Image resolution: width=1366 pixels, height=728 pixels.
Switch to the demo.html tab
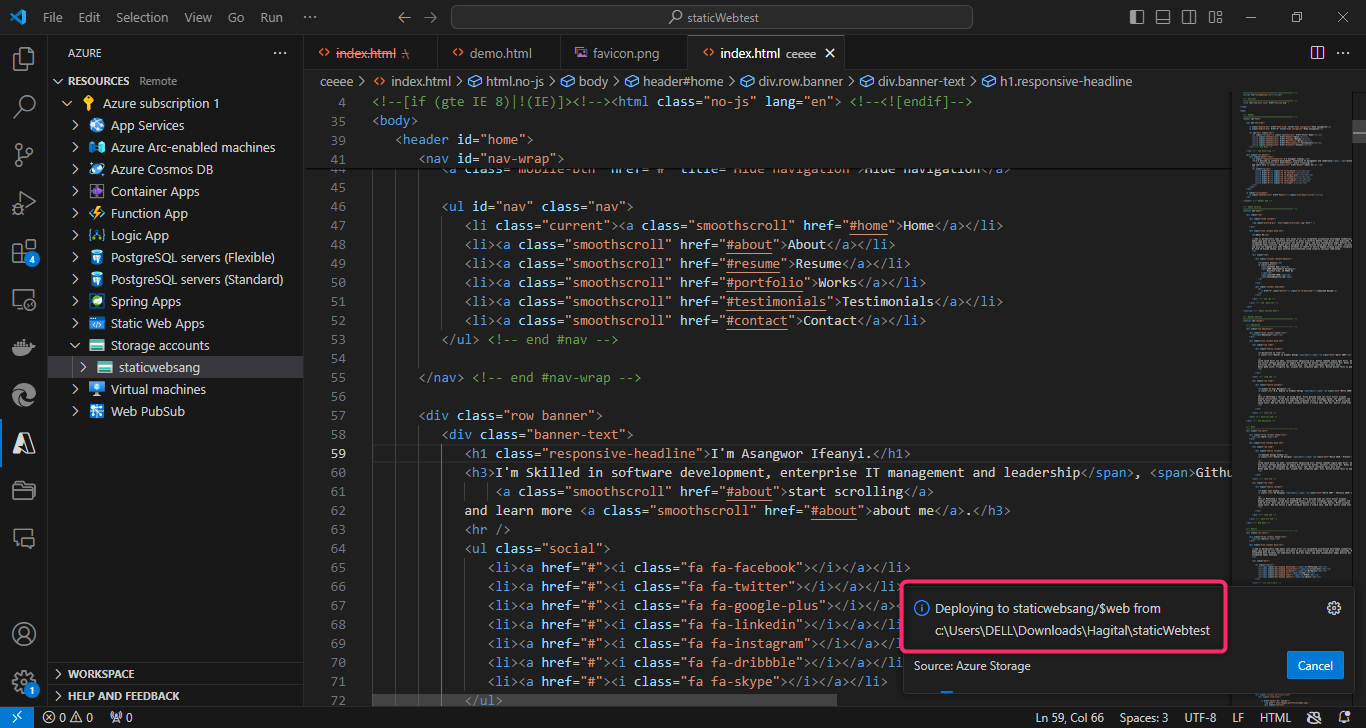(500, 53)
